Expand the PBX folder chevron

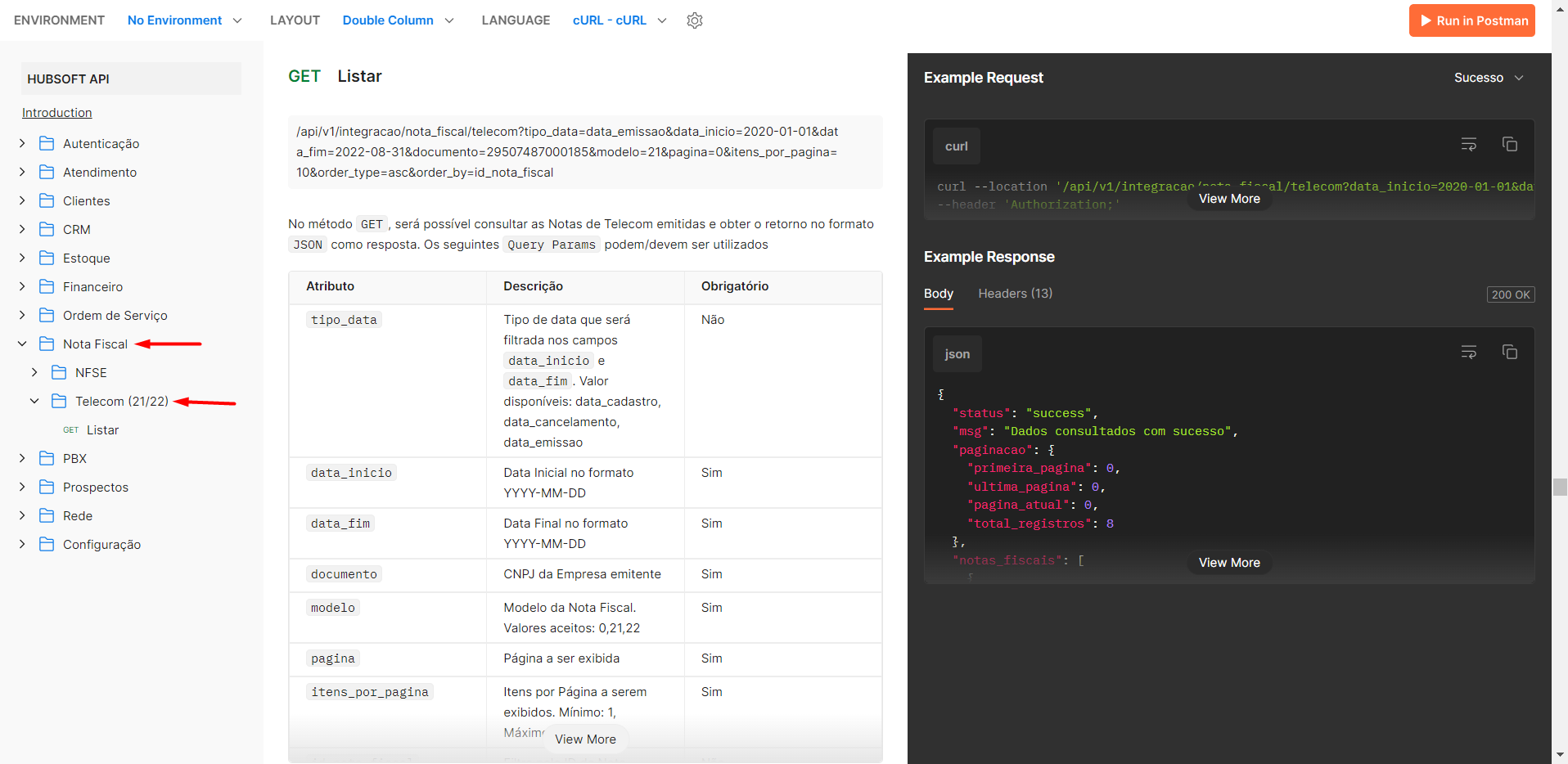coord(22,458)
